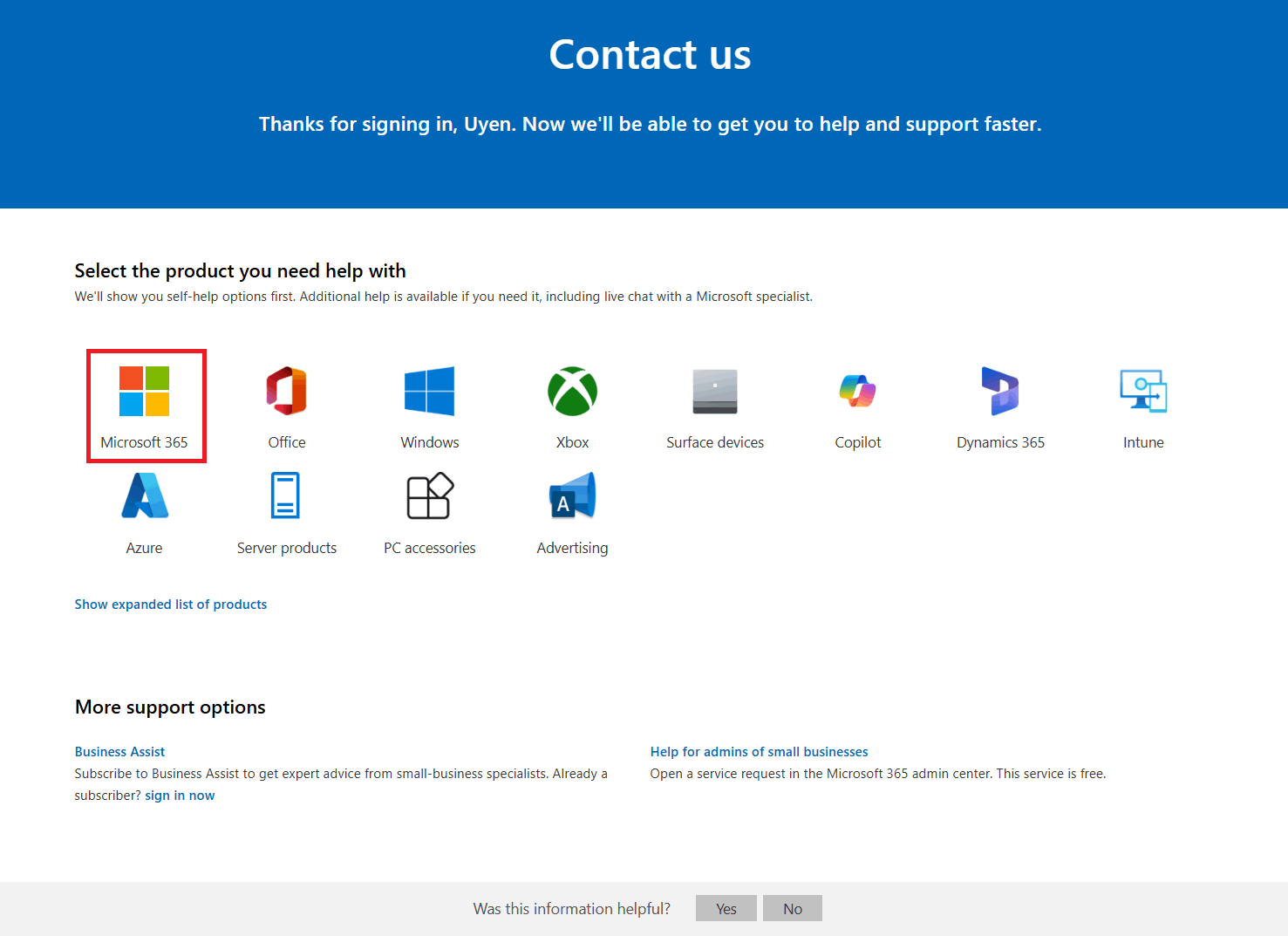Click the 'Azure' product label

click(x=144, y=548)
